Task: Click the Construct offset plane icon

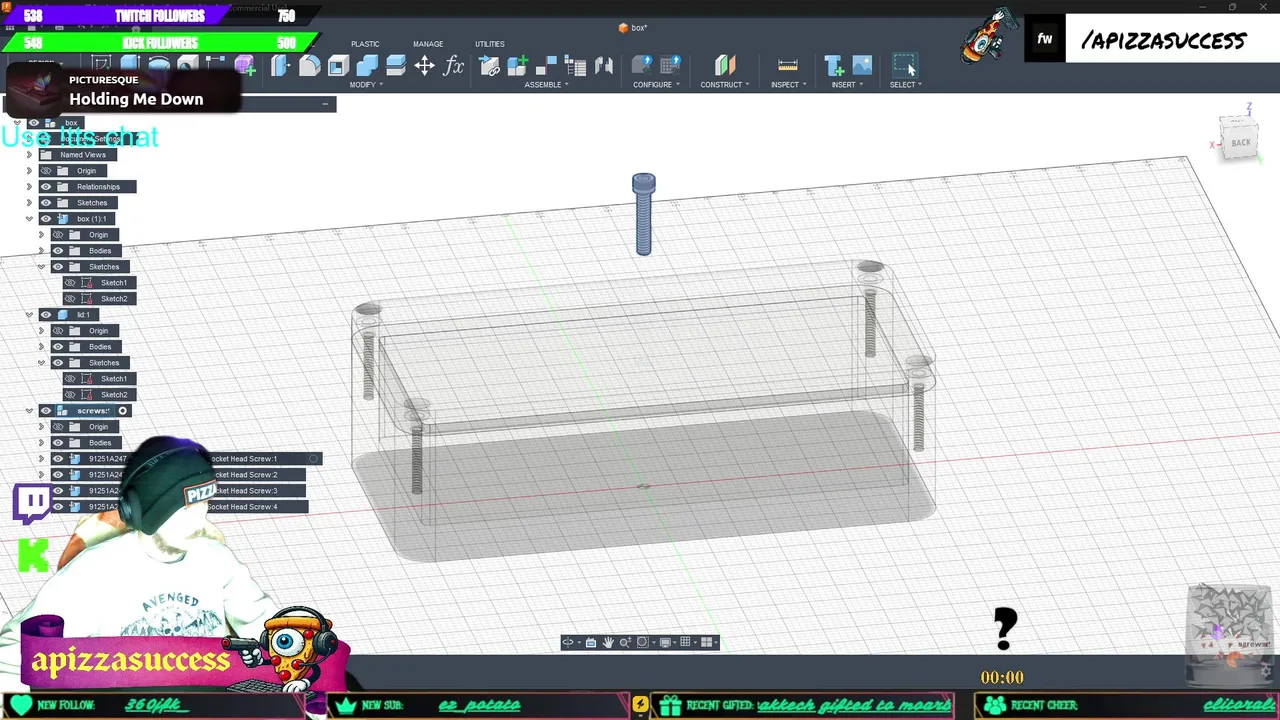Action: [x=725, y=66]
